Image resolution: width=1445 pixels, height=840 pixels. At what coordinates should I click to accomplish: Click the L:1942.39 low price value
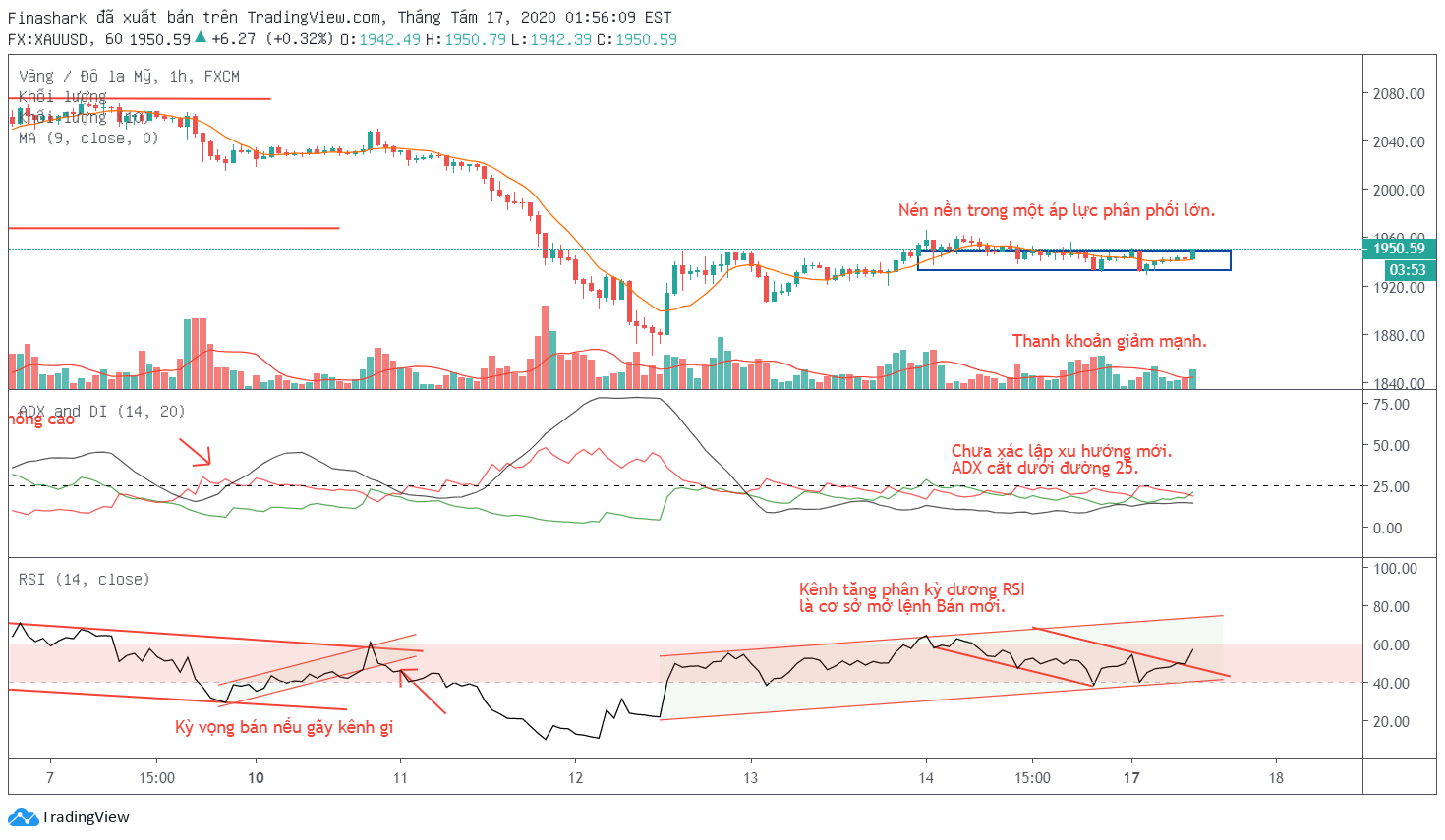[551, 39]
